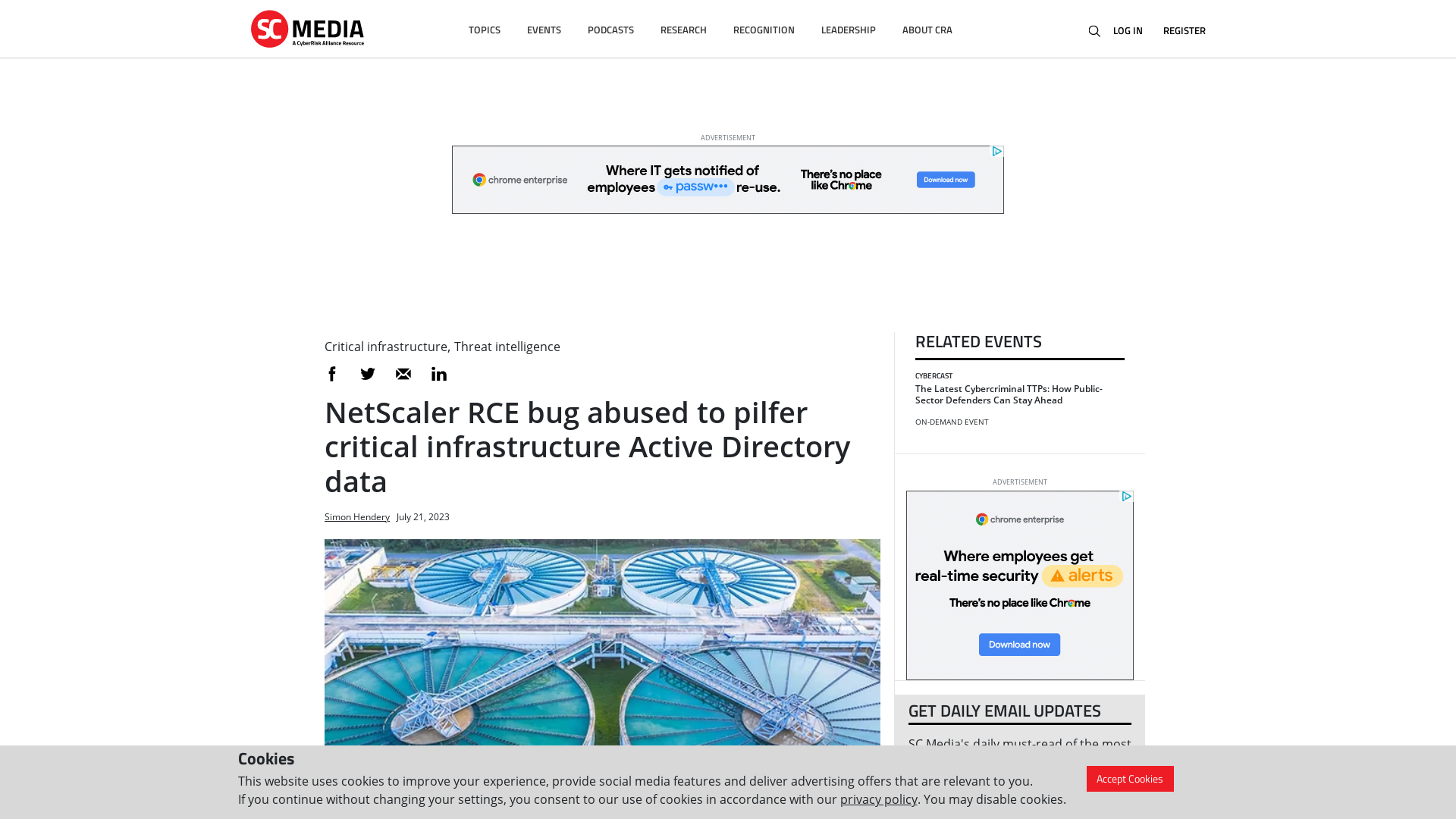Share article via Twitter icon
The image size is (1456, 819).
(368, 373)
